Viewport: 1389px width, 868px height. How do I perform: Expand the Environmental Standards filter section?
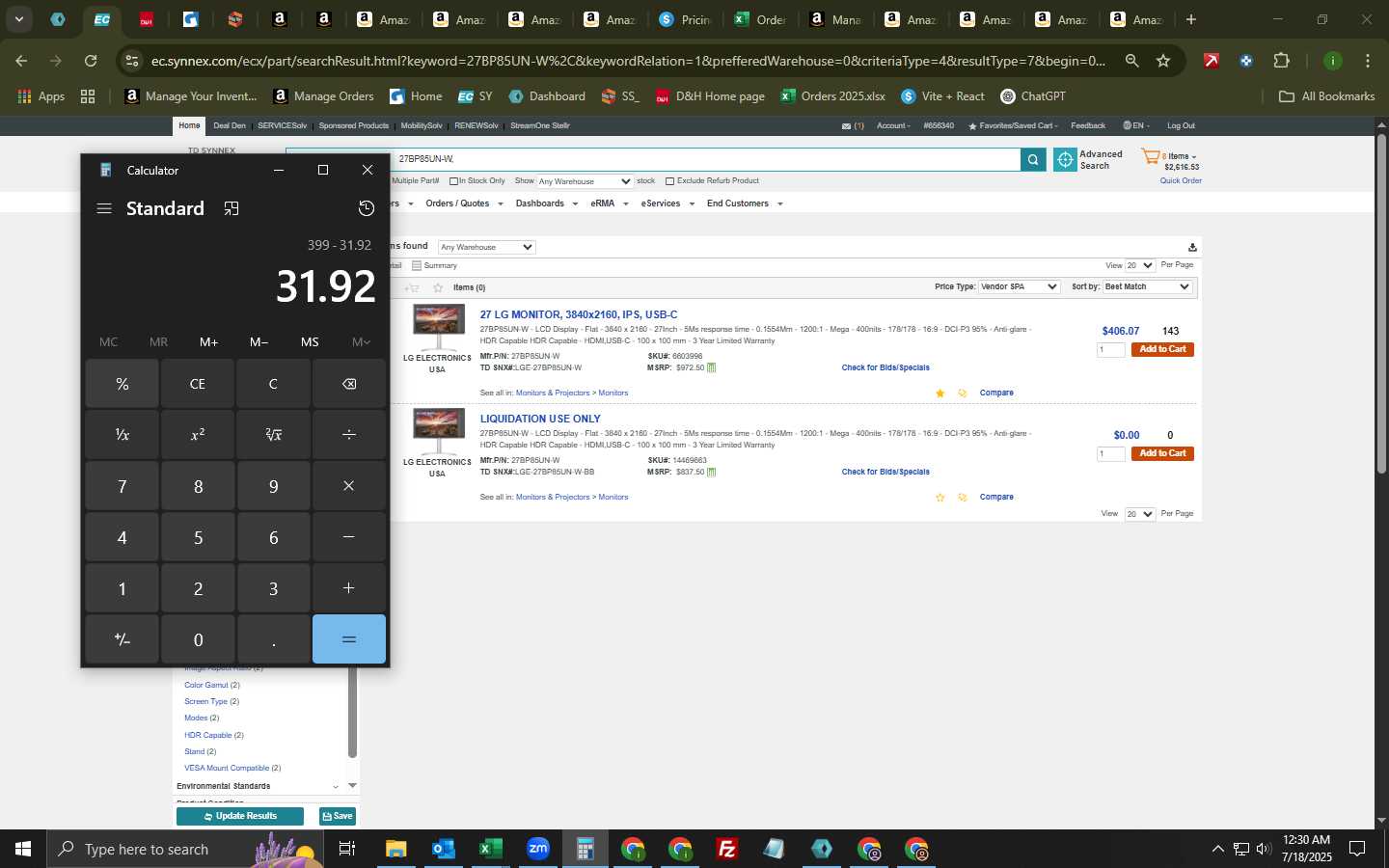(336, 787)
